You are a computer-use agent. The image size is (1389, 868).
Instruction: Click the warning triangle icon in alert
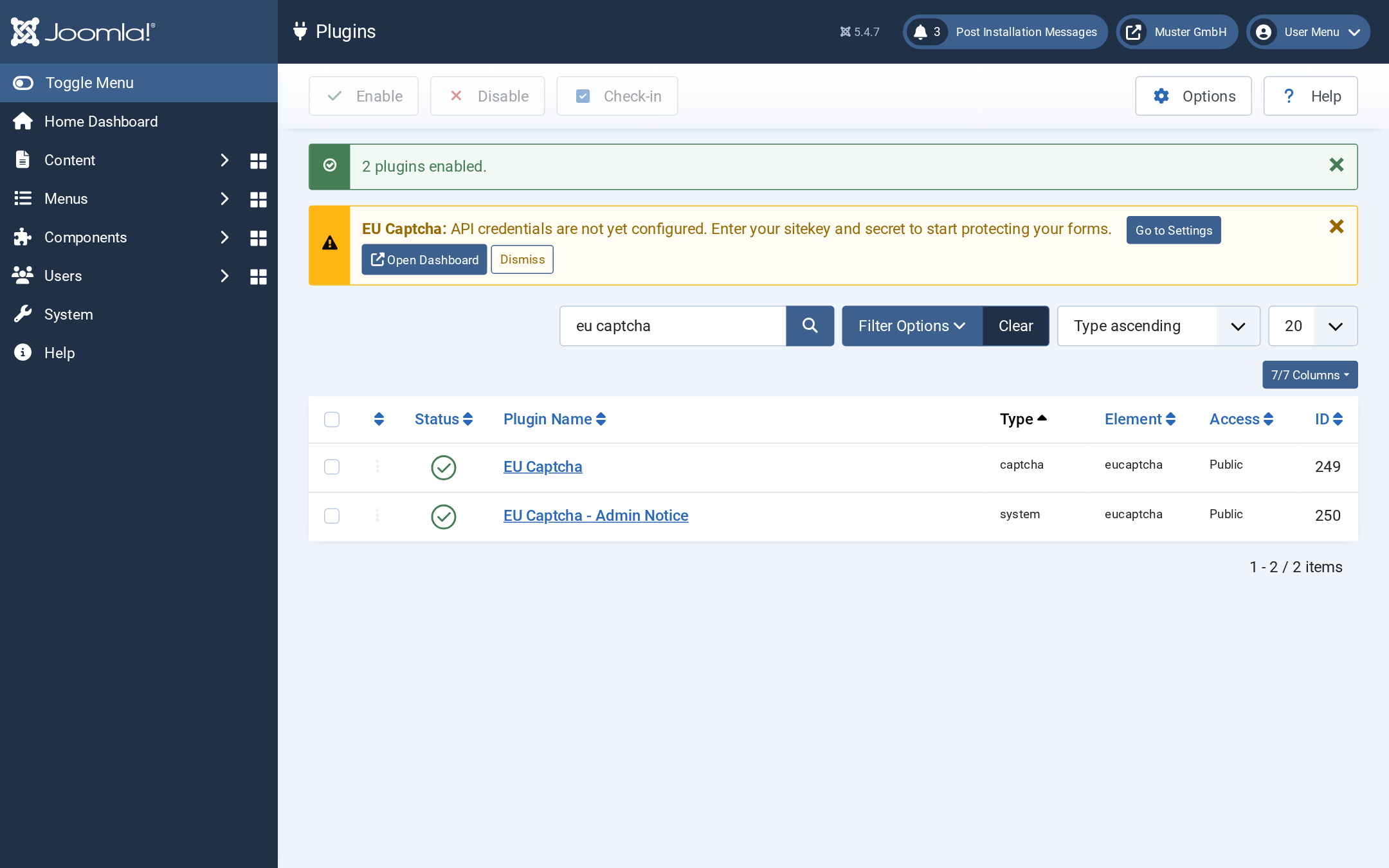330,243
